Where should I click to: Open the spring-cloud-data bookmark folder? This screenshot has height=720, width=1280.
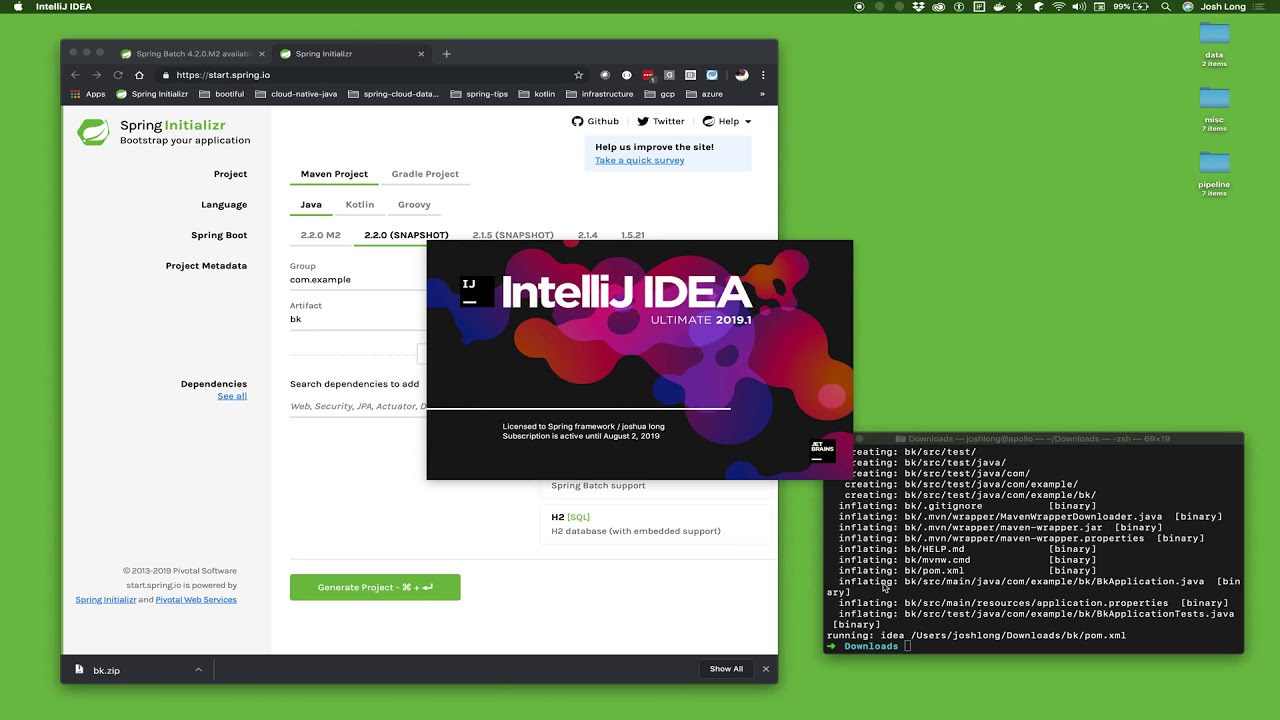click(x=393, y=94)
